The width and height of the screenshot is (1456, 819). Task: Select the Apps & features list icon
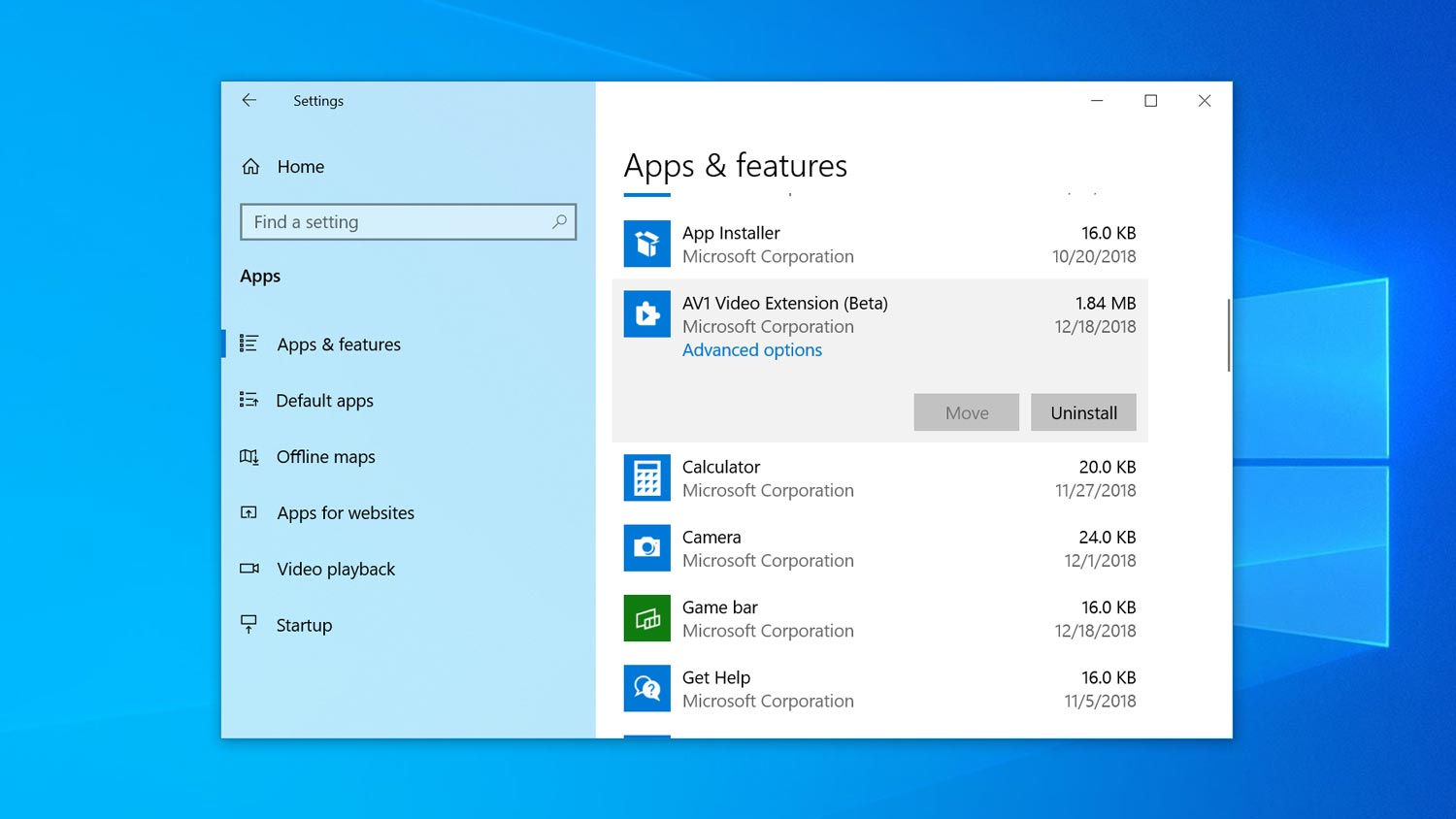pyautogui.click(x=248, y=344)
